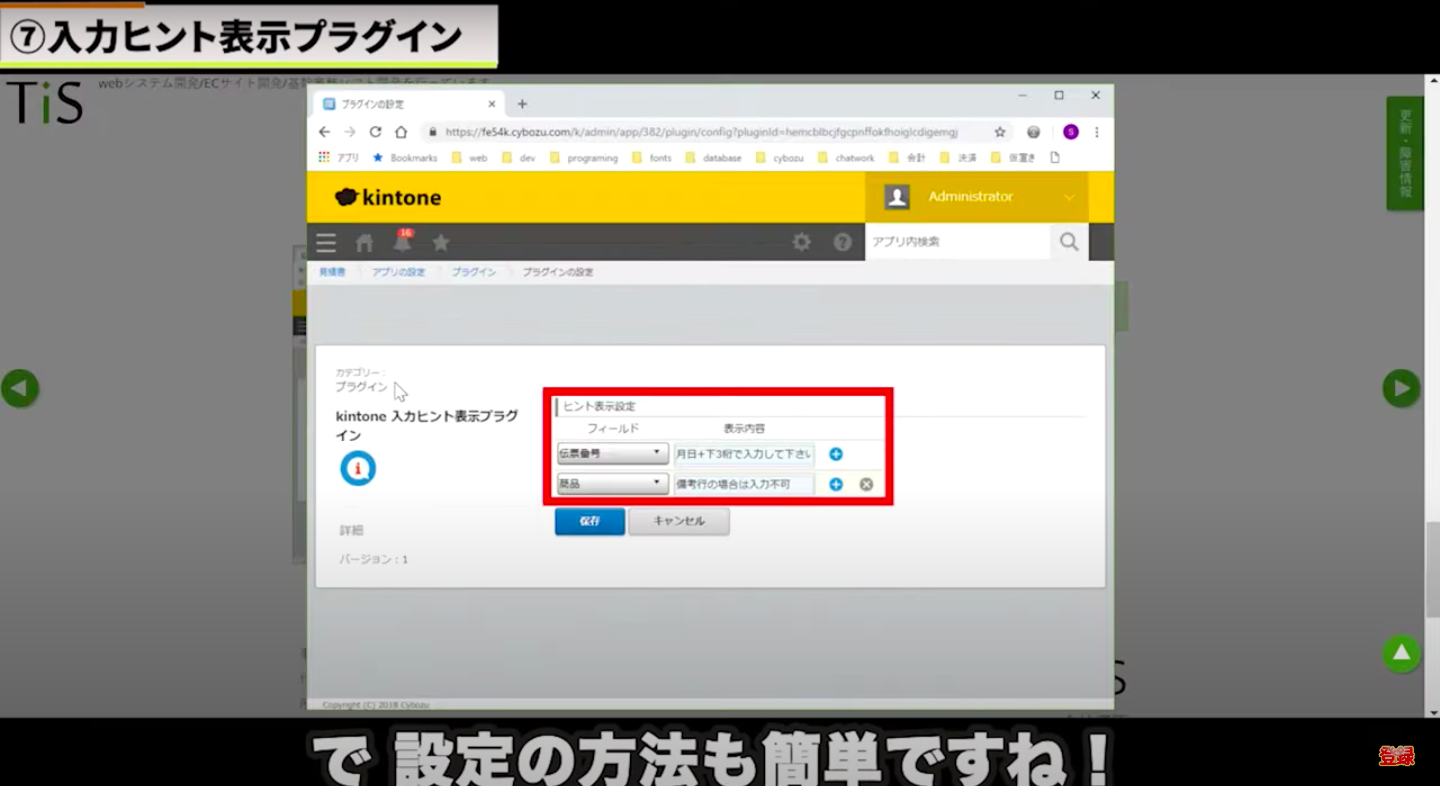Viewport: 1440px width, 786px height.
Task: Open notifications bell showing 16 badge
Action: (x=402, y=243)
